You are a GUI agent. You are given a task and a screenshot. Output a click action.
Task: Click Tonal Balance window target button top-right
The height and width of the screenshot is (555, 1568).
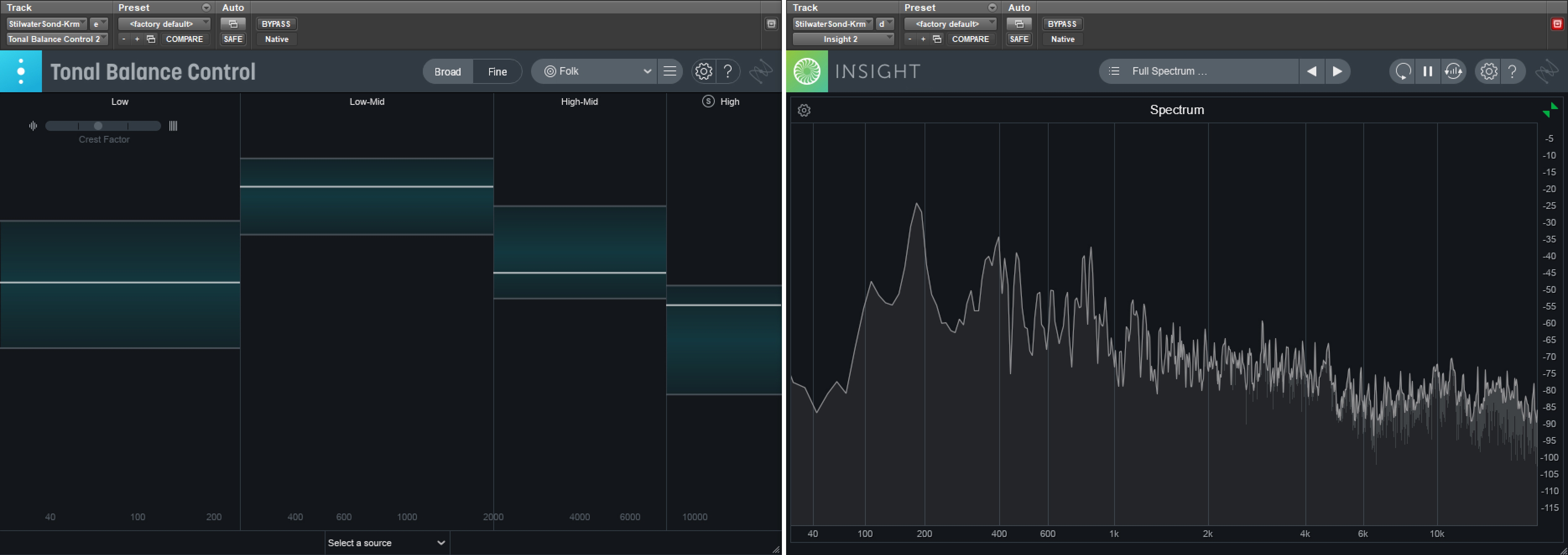771,24
